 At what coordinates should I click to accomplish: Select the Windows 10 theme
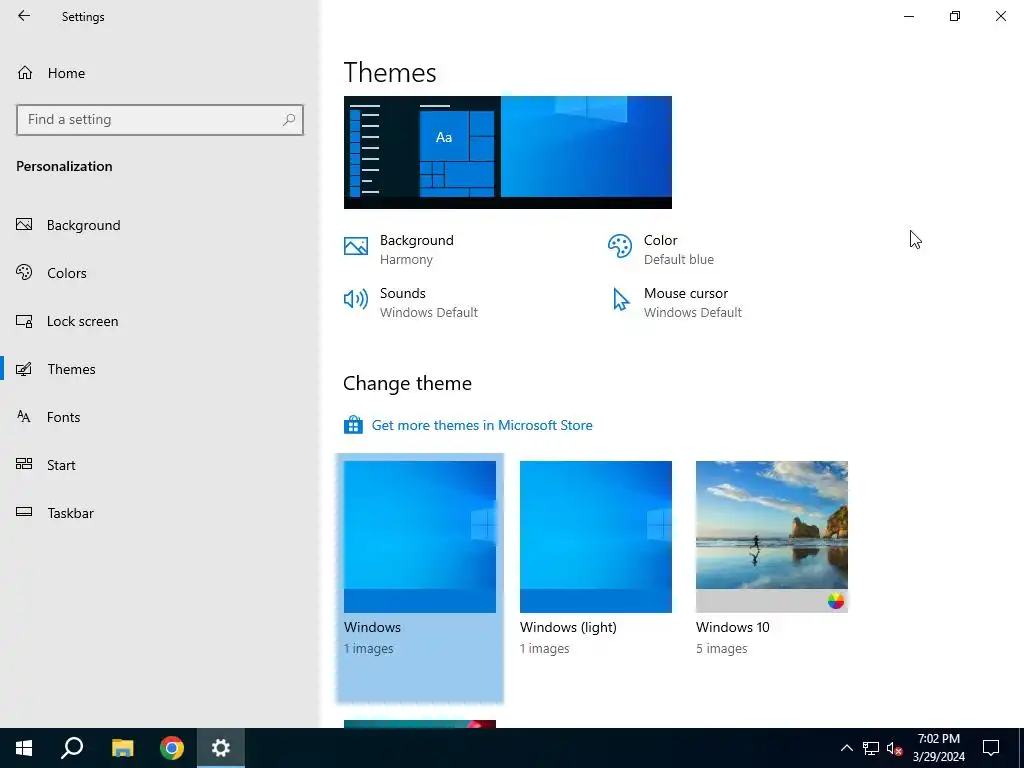[772, 537]
